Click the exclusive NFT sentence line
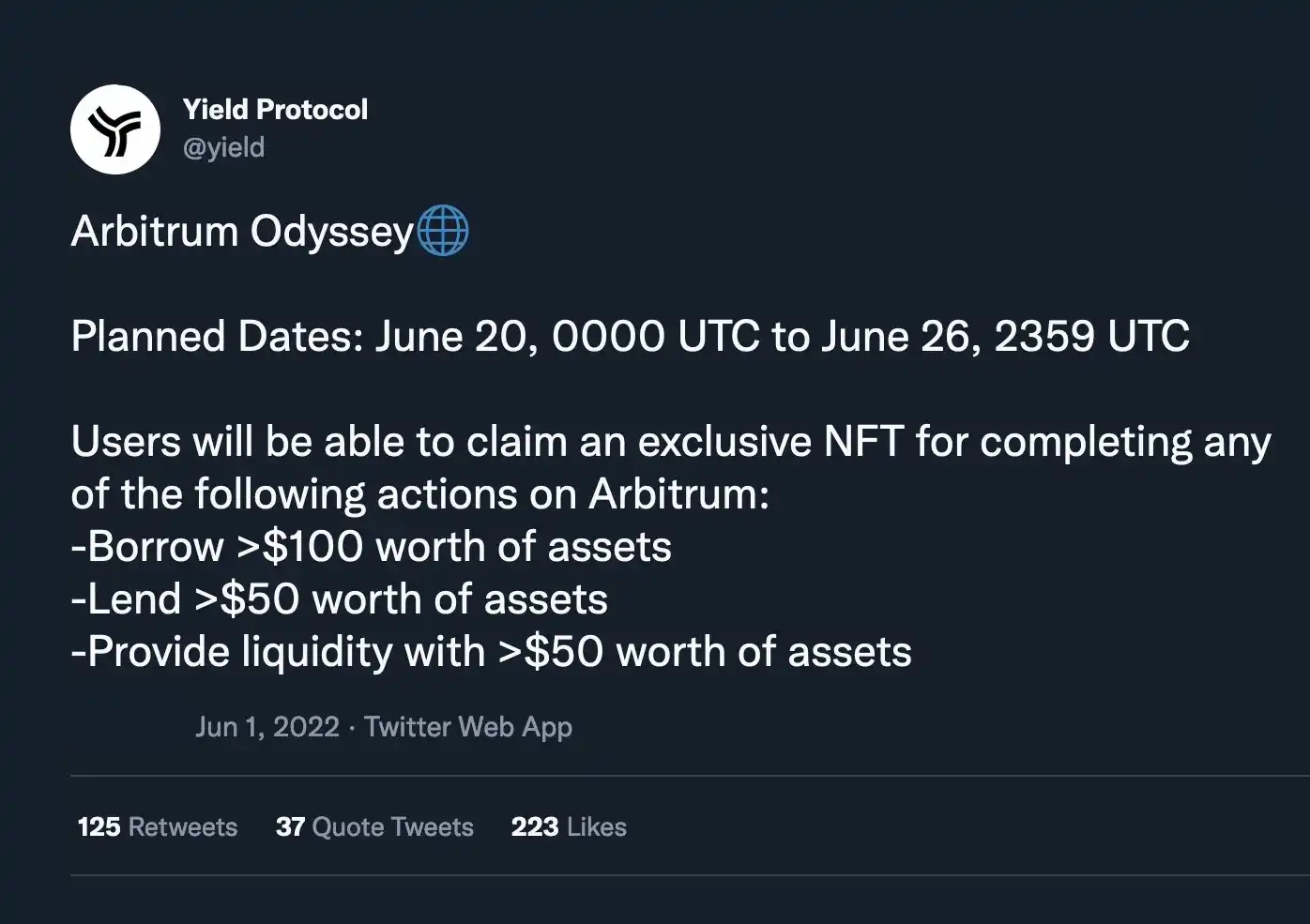This screenshot has height=924, width=1310. [x=671, y=442]
